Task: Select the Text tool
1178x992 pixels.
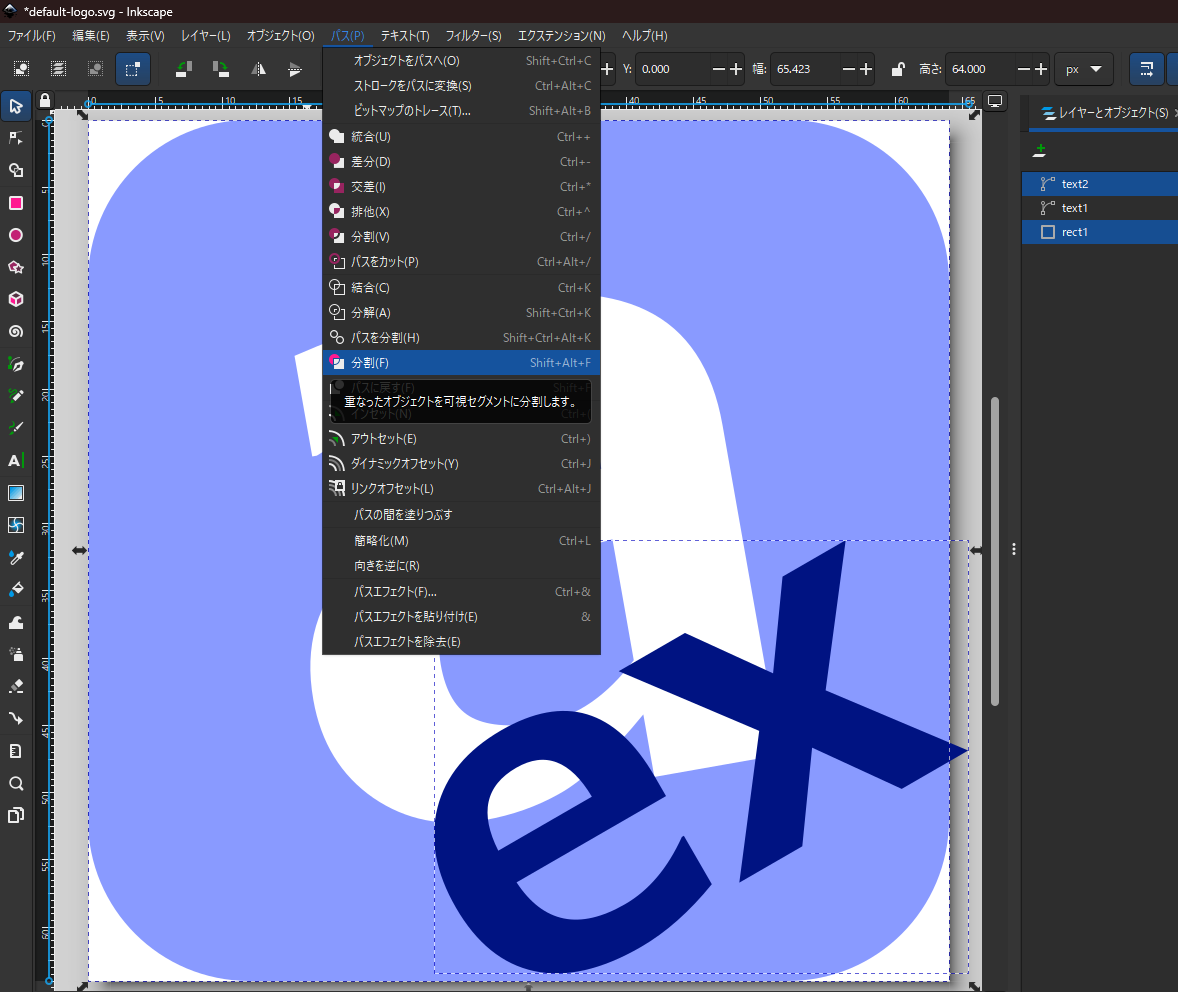Action: point(16,460)
